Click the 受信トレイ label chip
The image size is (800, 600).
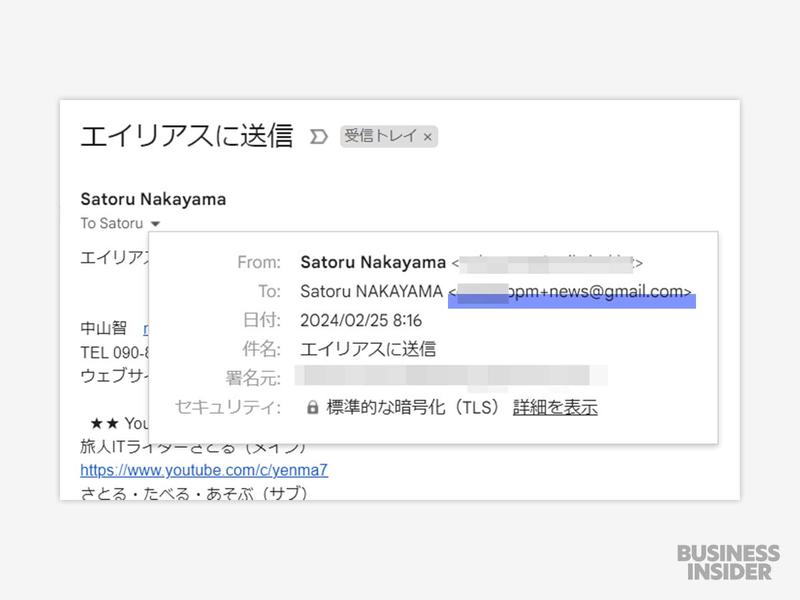pos(389,136)
